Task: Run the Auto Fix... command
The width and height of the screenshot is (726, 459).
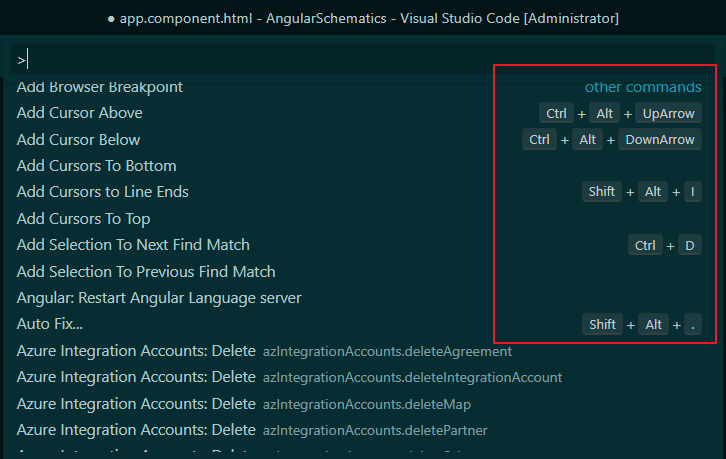Action: pyautogui.click(x=50, y=324)
